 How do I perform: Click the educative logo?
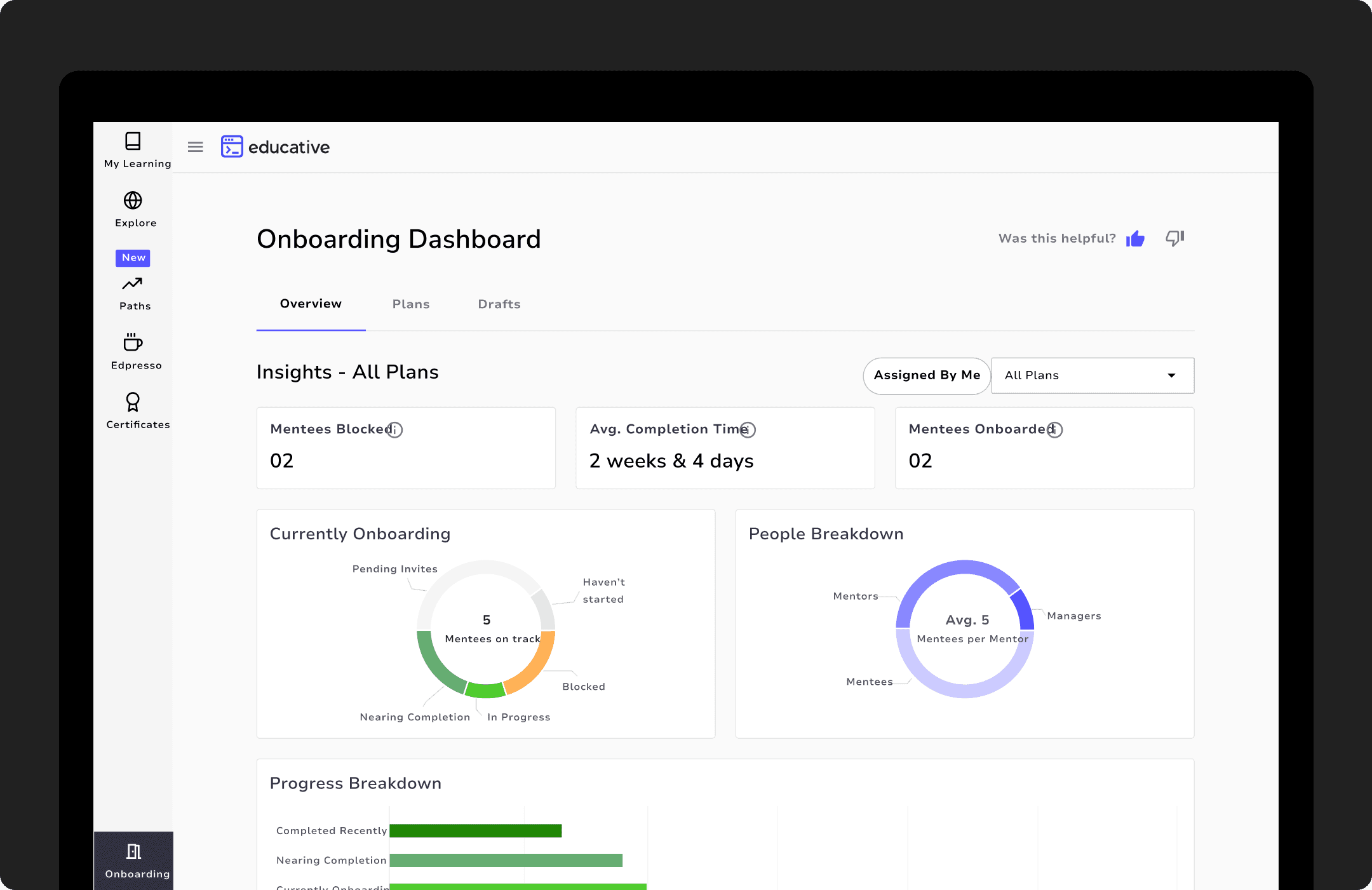coord(276,147)
